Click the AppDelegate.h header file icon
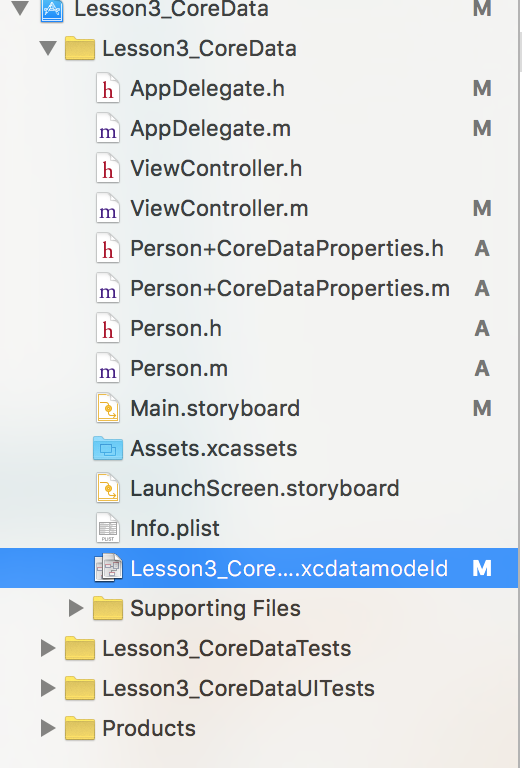This screenshot has width=522, height=768. point(108,89)
